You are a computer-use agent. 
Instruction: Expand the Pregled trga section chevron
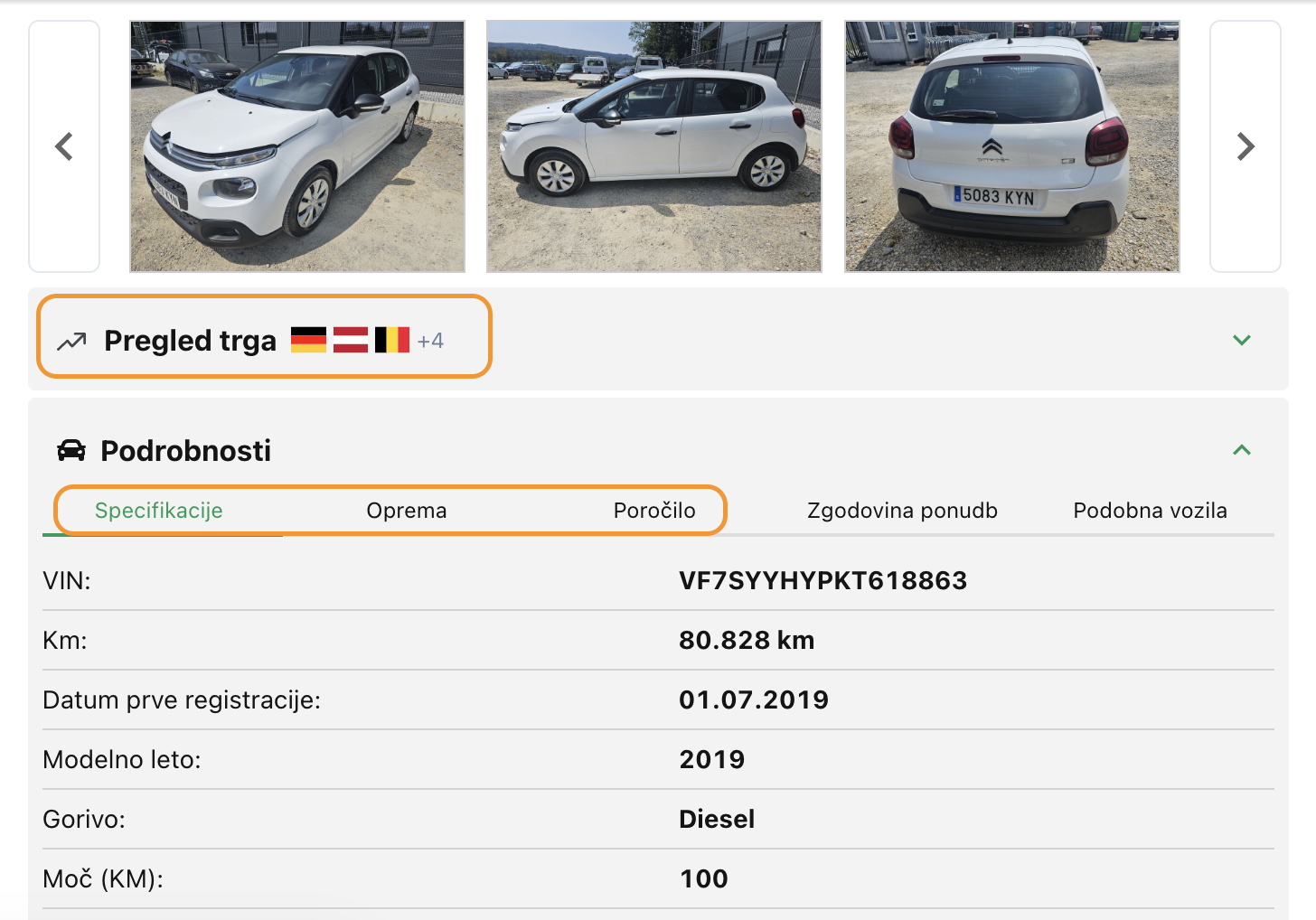tap(1242, 340)
